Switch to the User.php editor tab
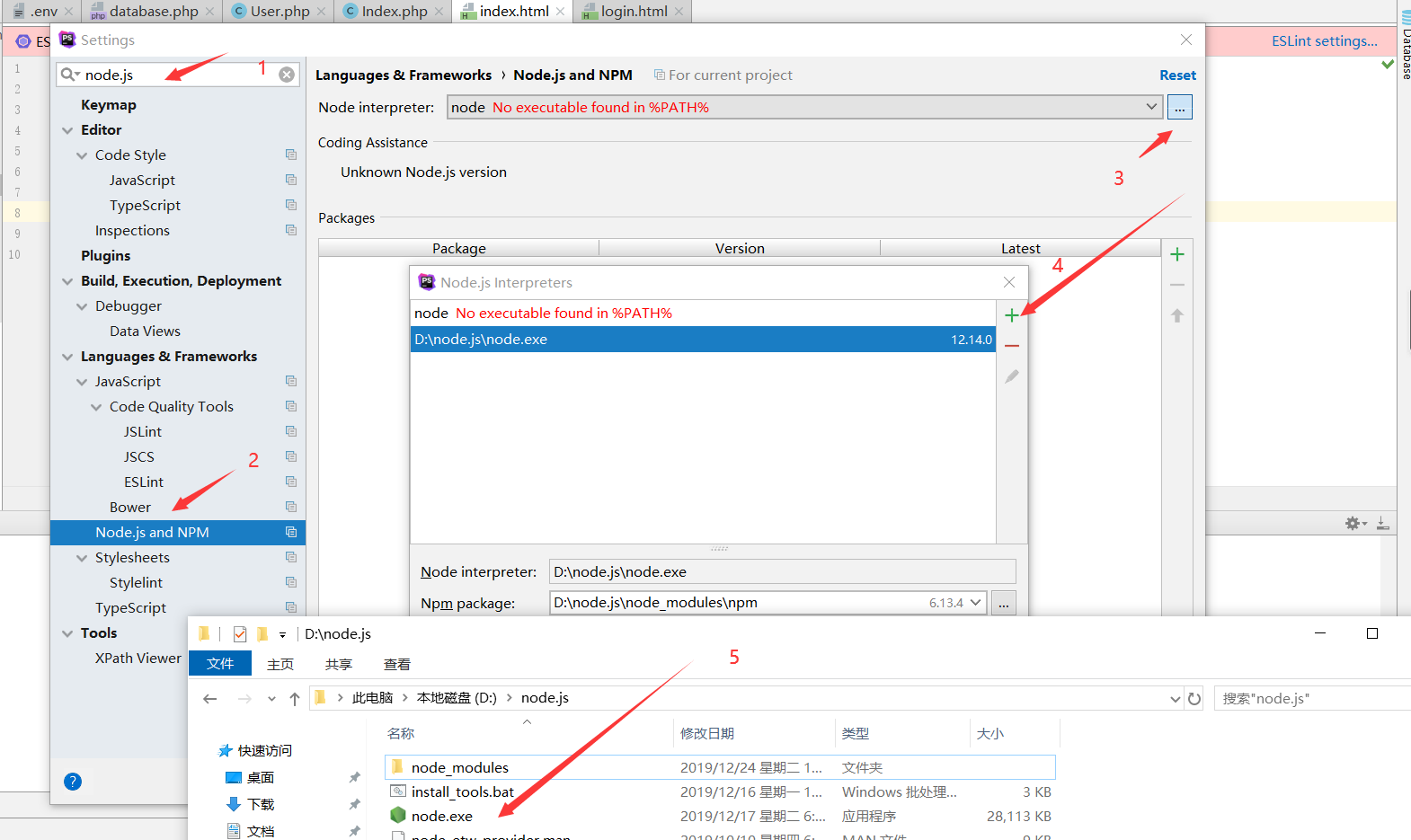Image resolution: width=1411 pixels, height=840 pixels. point(280,12)
